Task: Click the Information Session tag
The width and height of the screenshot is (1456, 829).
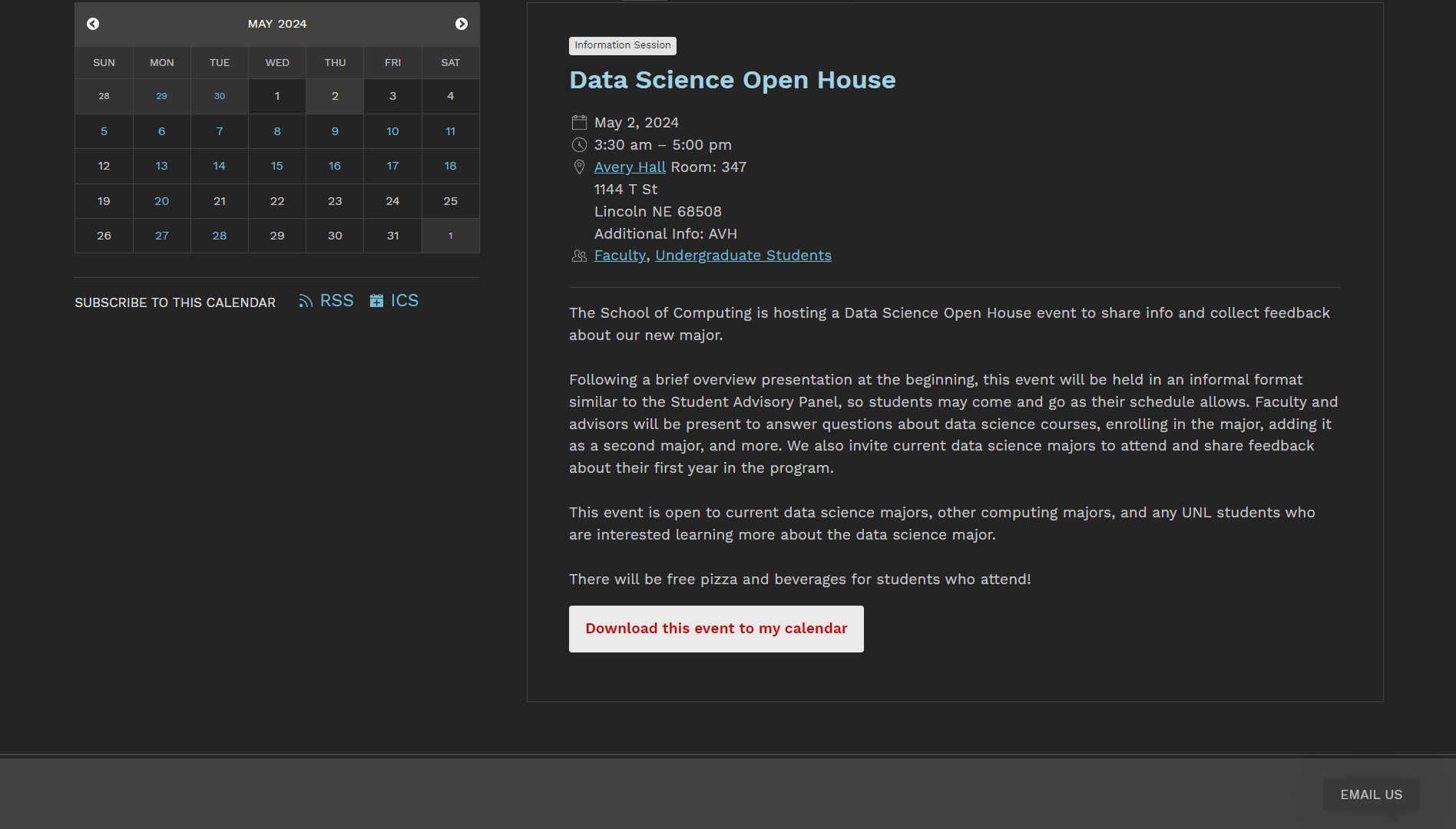Action: pos(622,45)
